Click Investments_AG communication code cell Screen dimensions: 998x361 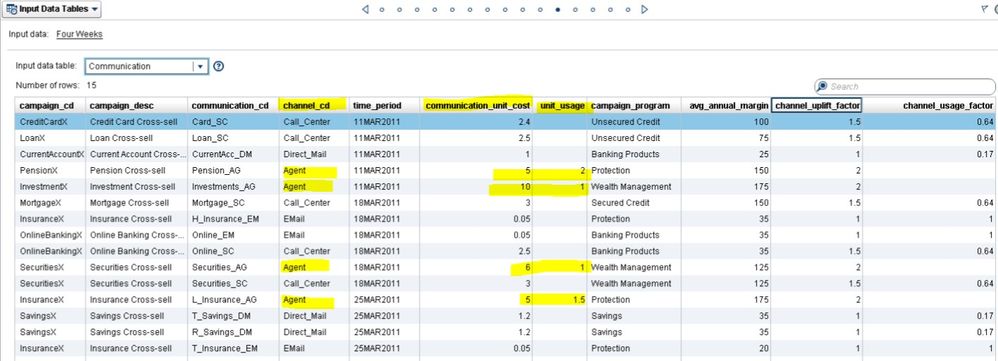233,187
